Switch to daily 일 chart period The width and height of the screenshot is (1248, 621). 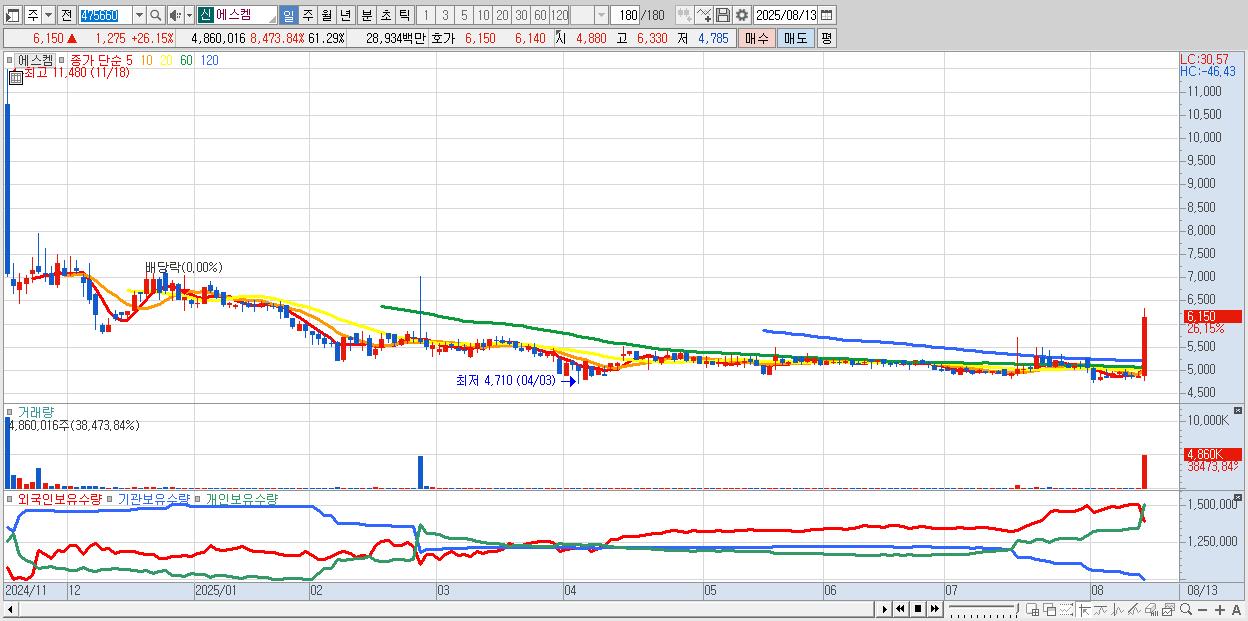(x=288, y=15)
